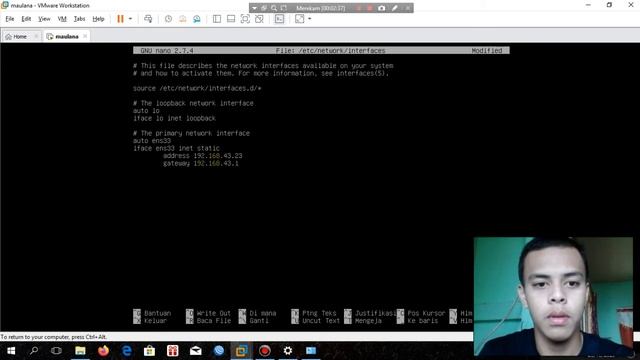
Task: Click the nano 'Write Out' shortcut label
Action: tap(213, 313)
